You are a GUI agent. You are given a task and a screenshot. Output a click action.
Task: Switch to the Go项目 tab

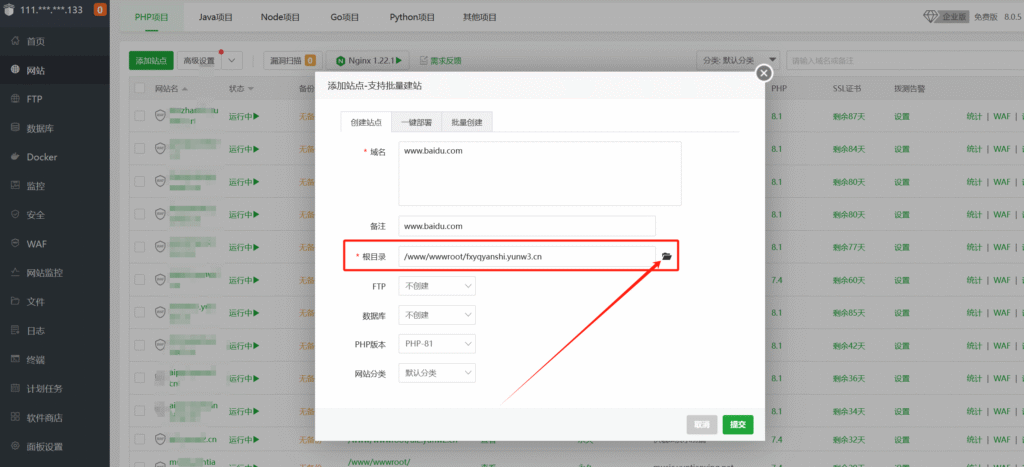click(x=345, y=17)
